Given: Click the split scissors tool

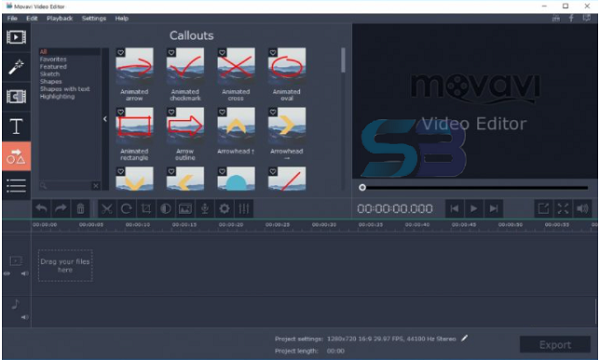Looking at the screenshot, I should click(107, 209).
